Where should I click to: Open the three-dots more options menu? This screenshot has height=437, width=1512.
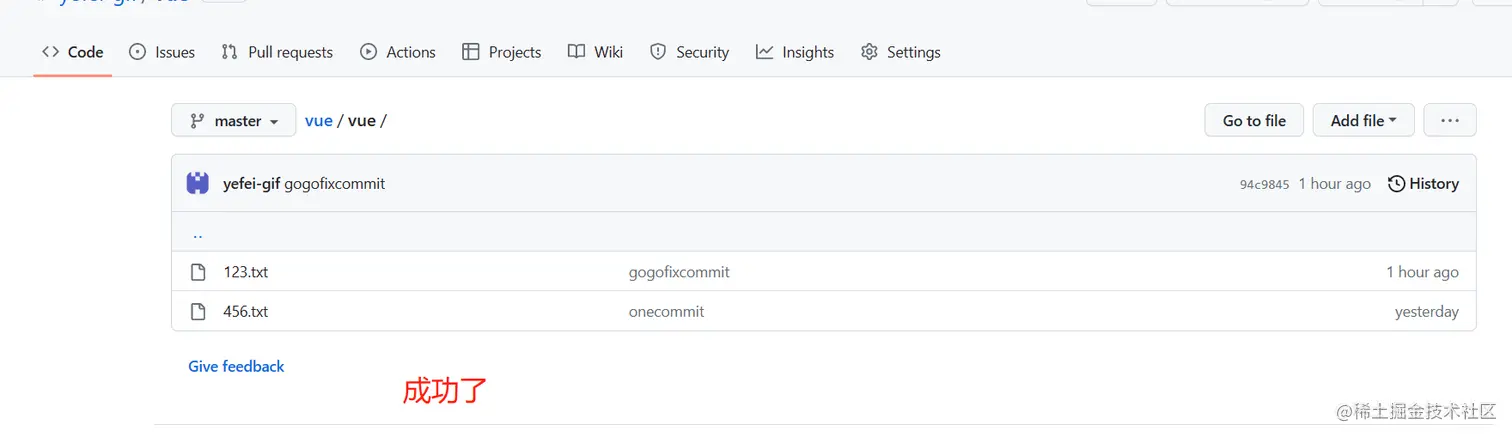(x=1450, y=121)
